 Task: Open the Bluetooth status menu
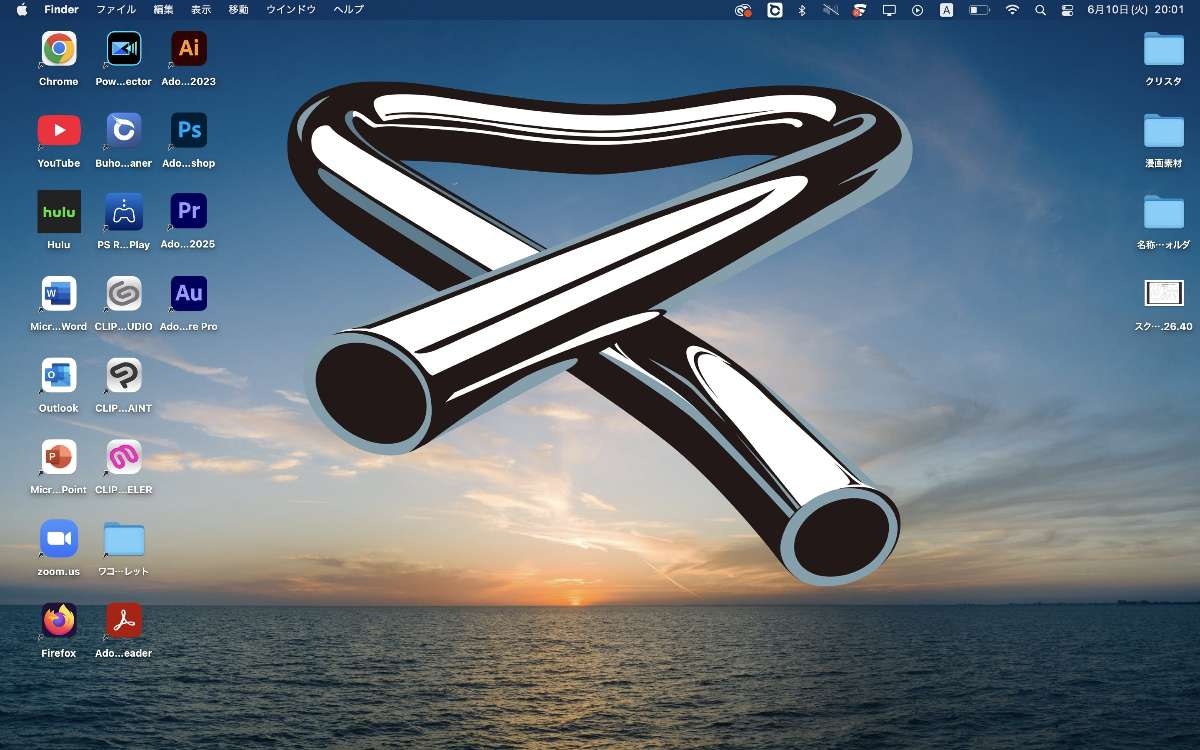(x=801, y=10)
